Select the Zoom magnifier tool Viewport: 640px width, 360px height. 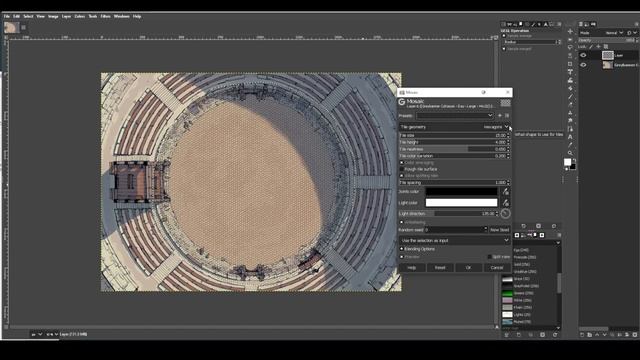pos(570,153)
